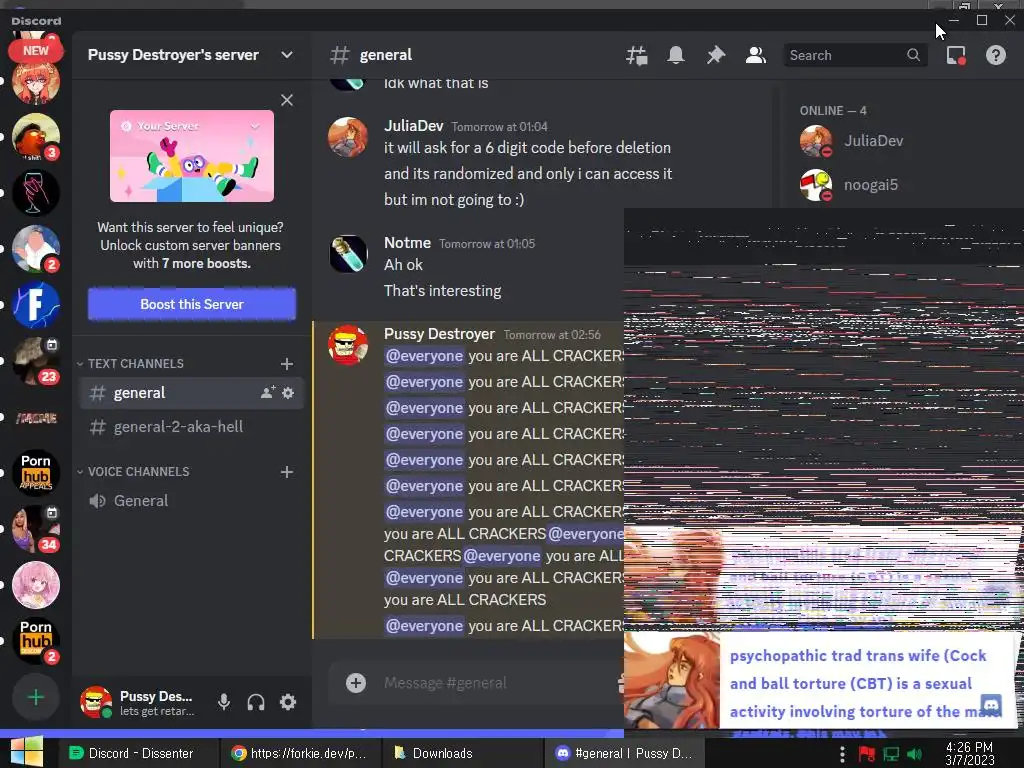The width and height of the screenshot is (1024, 768).
Task: Click Pussy Destroyer username in chat
Action: click(440, 334)
